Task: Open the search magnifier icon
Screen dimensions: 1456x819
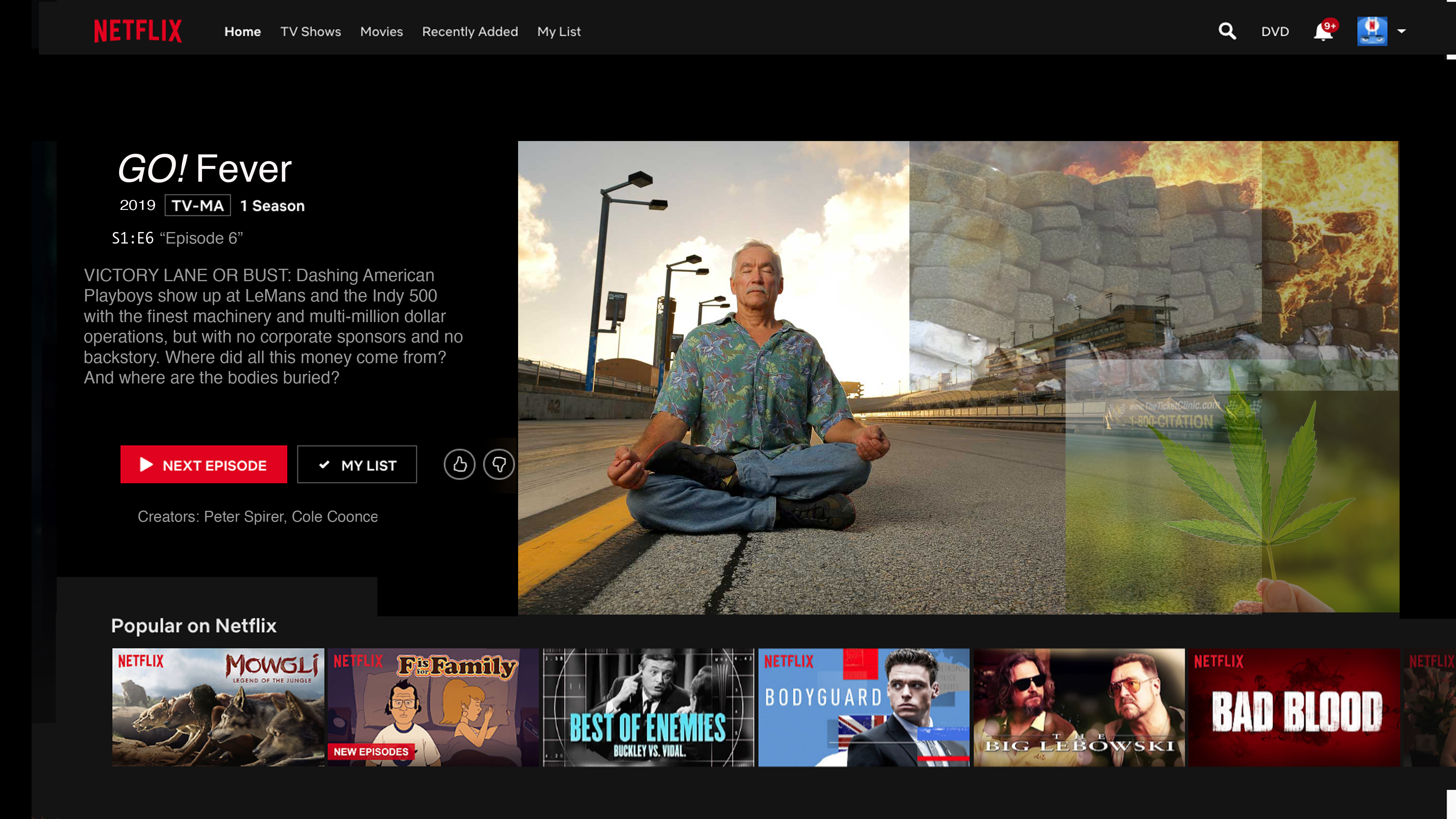Action: point(1226,31)
